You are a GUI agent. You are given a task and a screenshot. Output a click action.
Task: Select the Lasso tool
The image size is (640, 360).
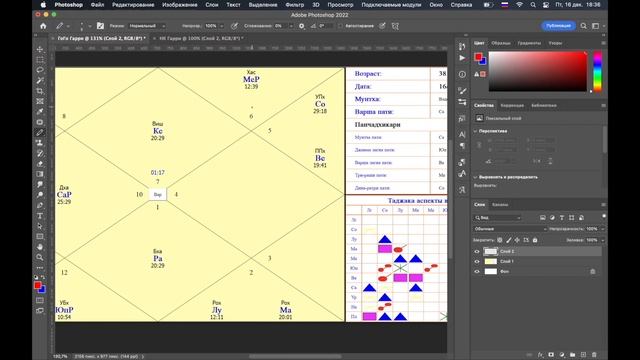(x=40, y=70)
